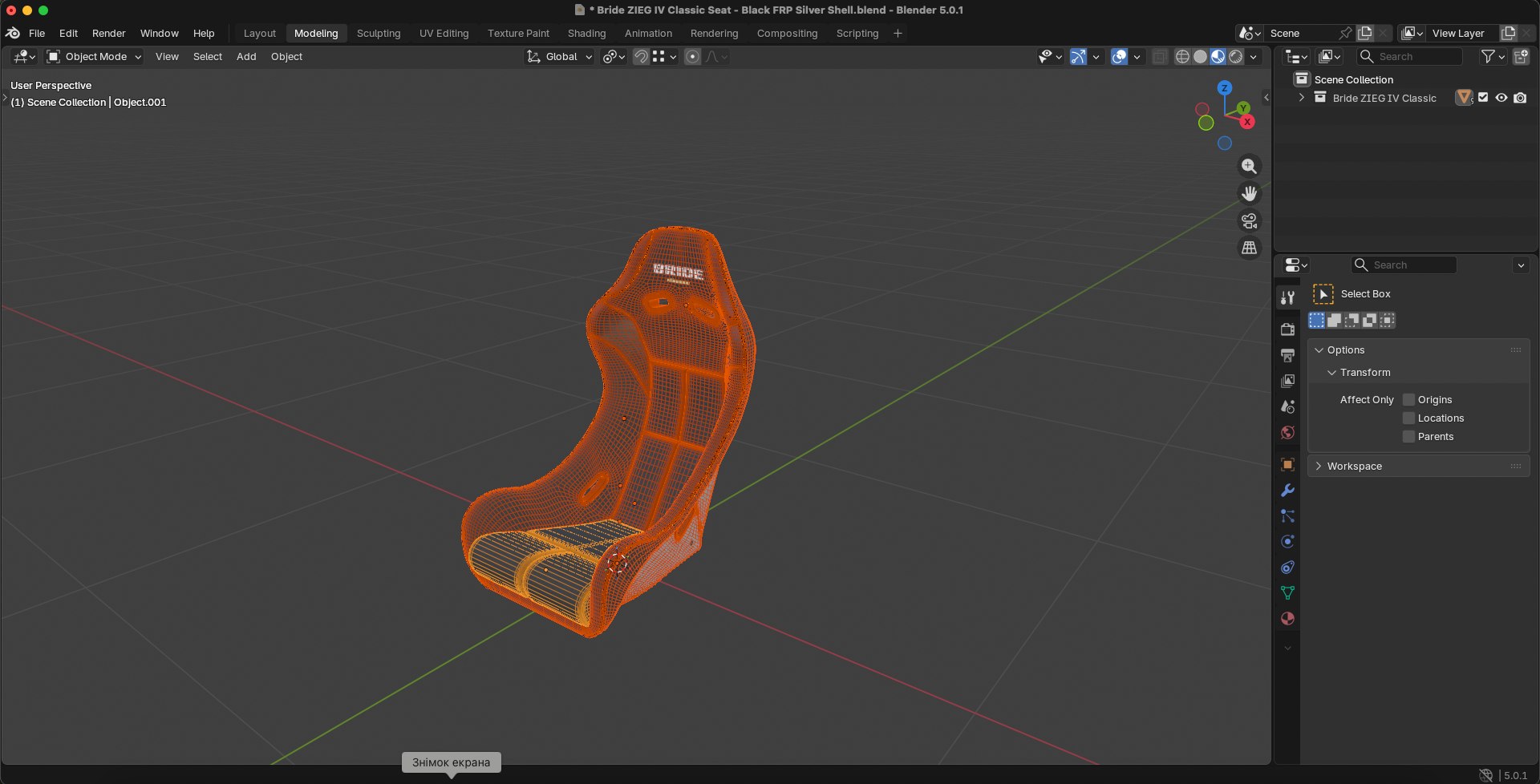Screen dimensions: 1540x784
Task: Select wireframe viewport shading
Action: click(1182, 56)
